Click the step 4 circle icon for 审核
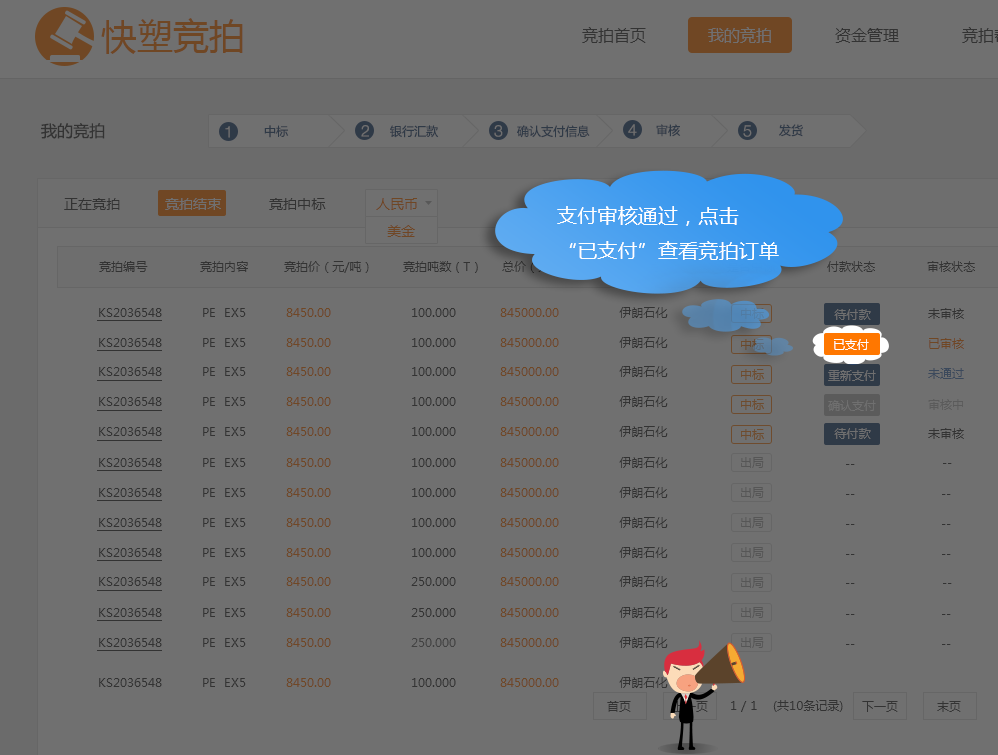The height and width of the screenshot is (755, 998). tap(632, 131)
